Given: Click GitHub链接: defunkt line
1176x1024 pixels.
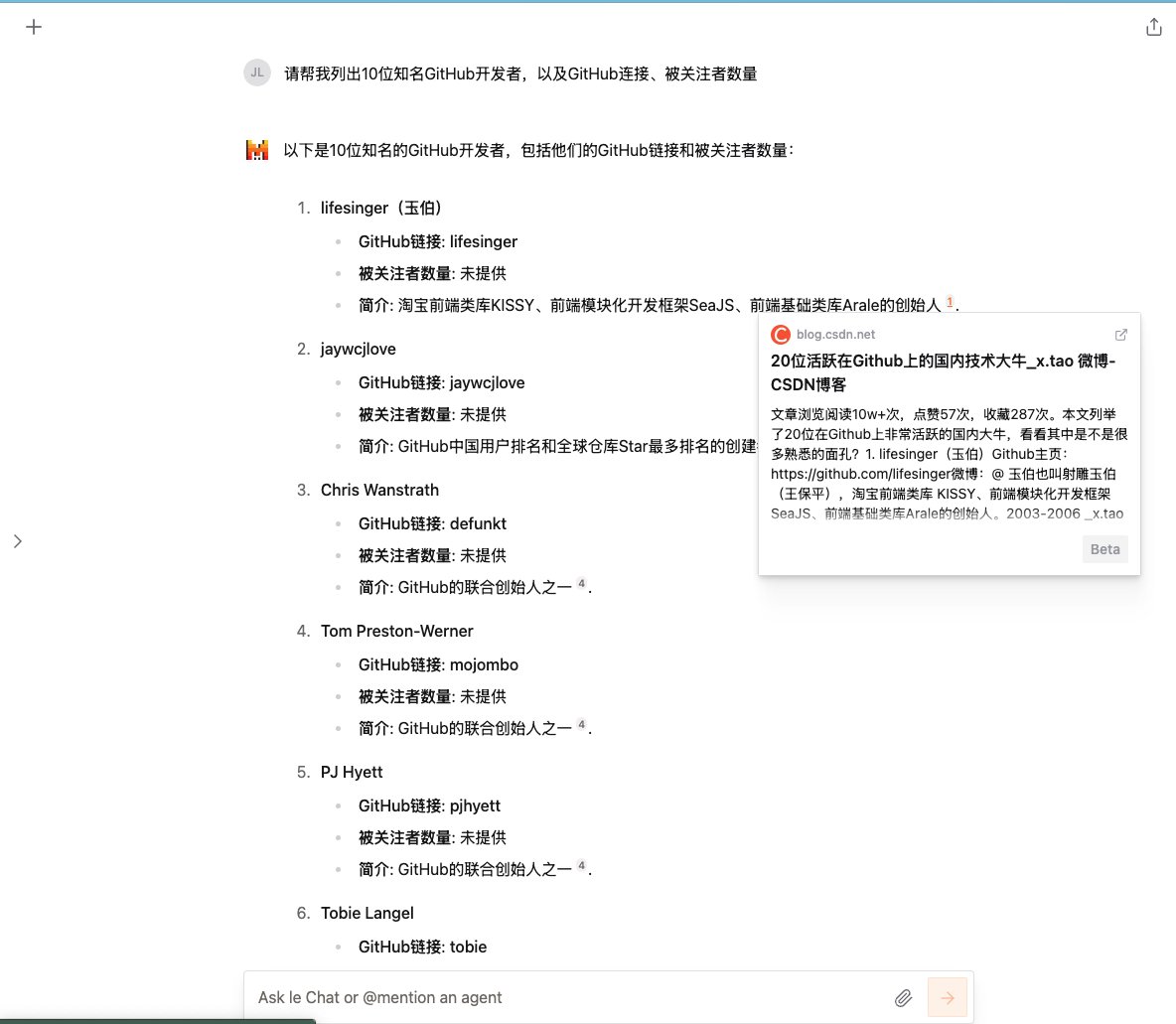Looking at the screenshot, I should coord(432,523).
